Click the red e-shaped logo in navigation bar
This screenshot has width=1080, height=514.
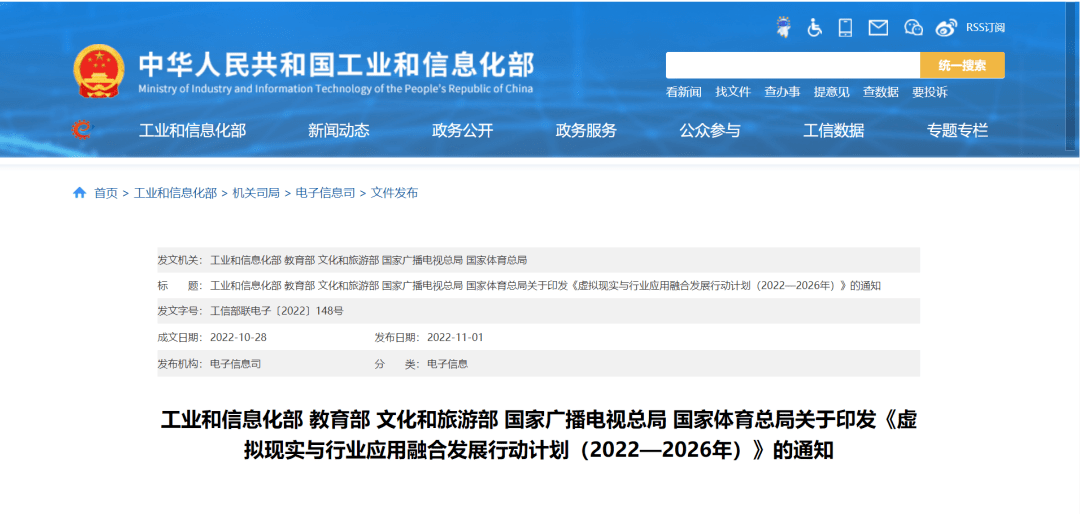[81, 130]
